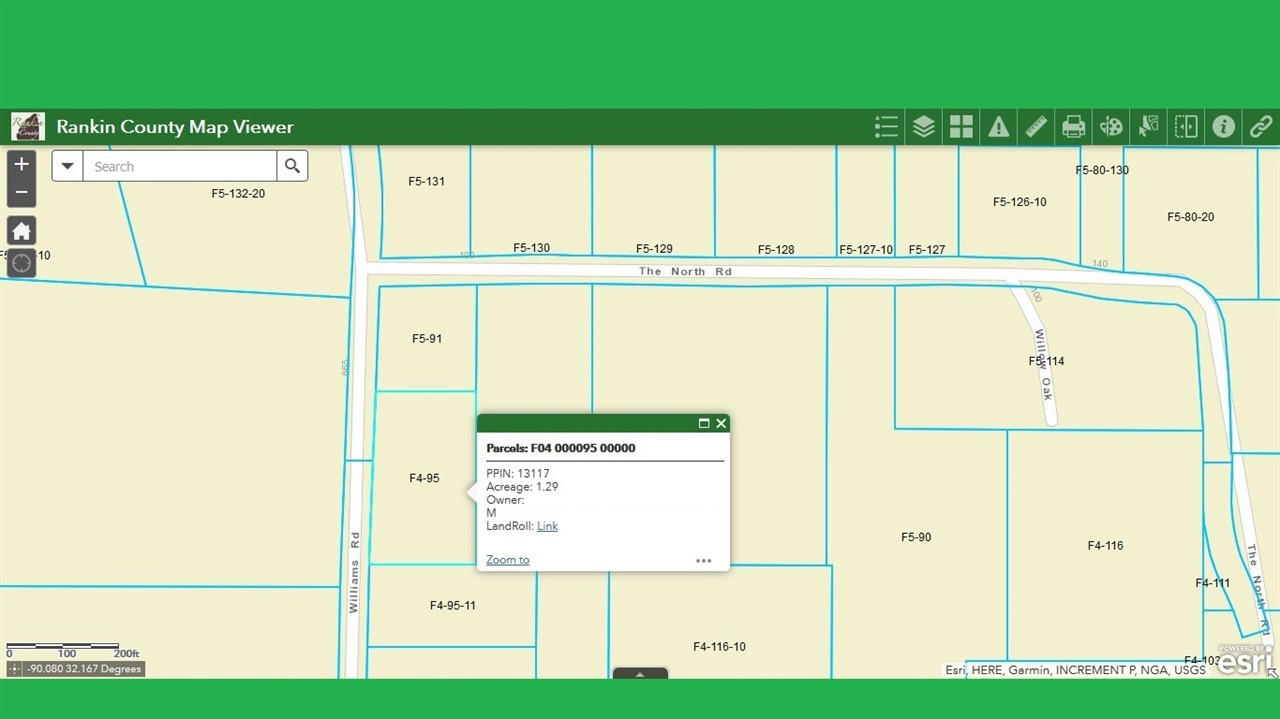
Task: Expand the bottom attribute table arrow
Action: (640, 673)
